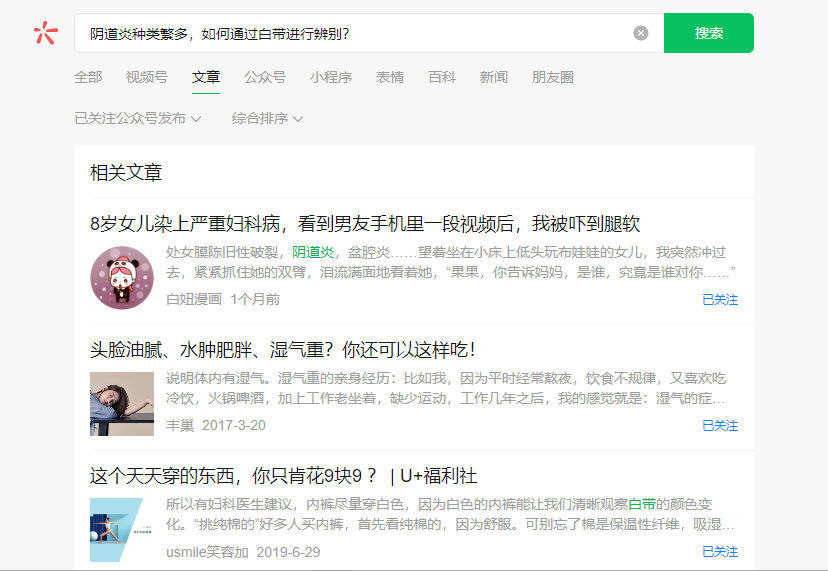The height and width of the screenshot is (571, 828).
Task: Open the 小程序 tab
Action: pyautogui.click(x=331, y=77)
